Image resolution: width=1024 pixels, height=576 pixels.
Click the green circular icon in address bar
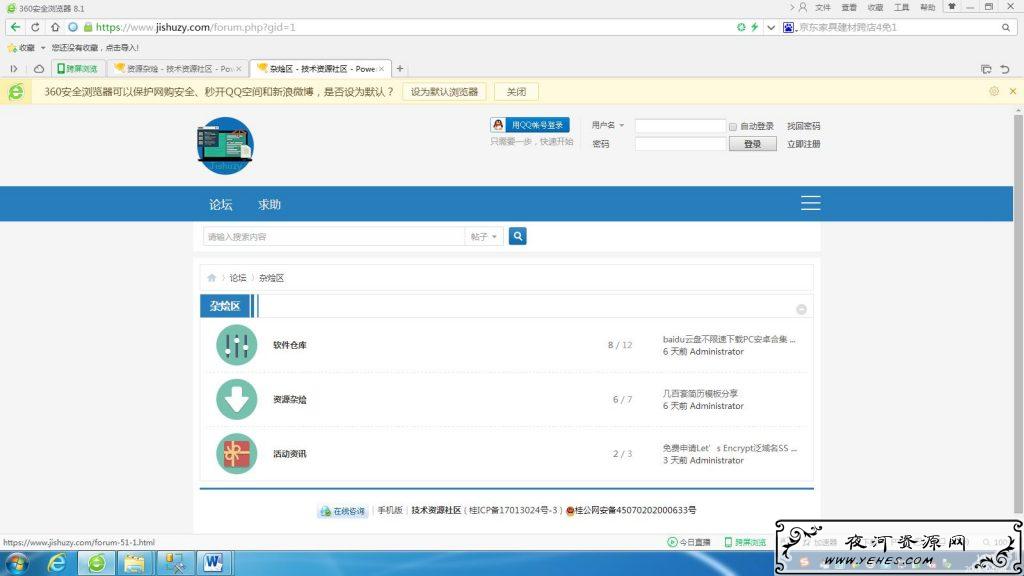[x=741, y=27]
